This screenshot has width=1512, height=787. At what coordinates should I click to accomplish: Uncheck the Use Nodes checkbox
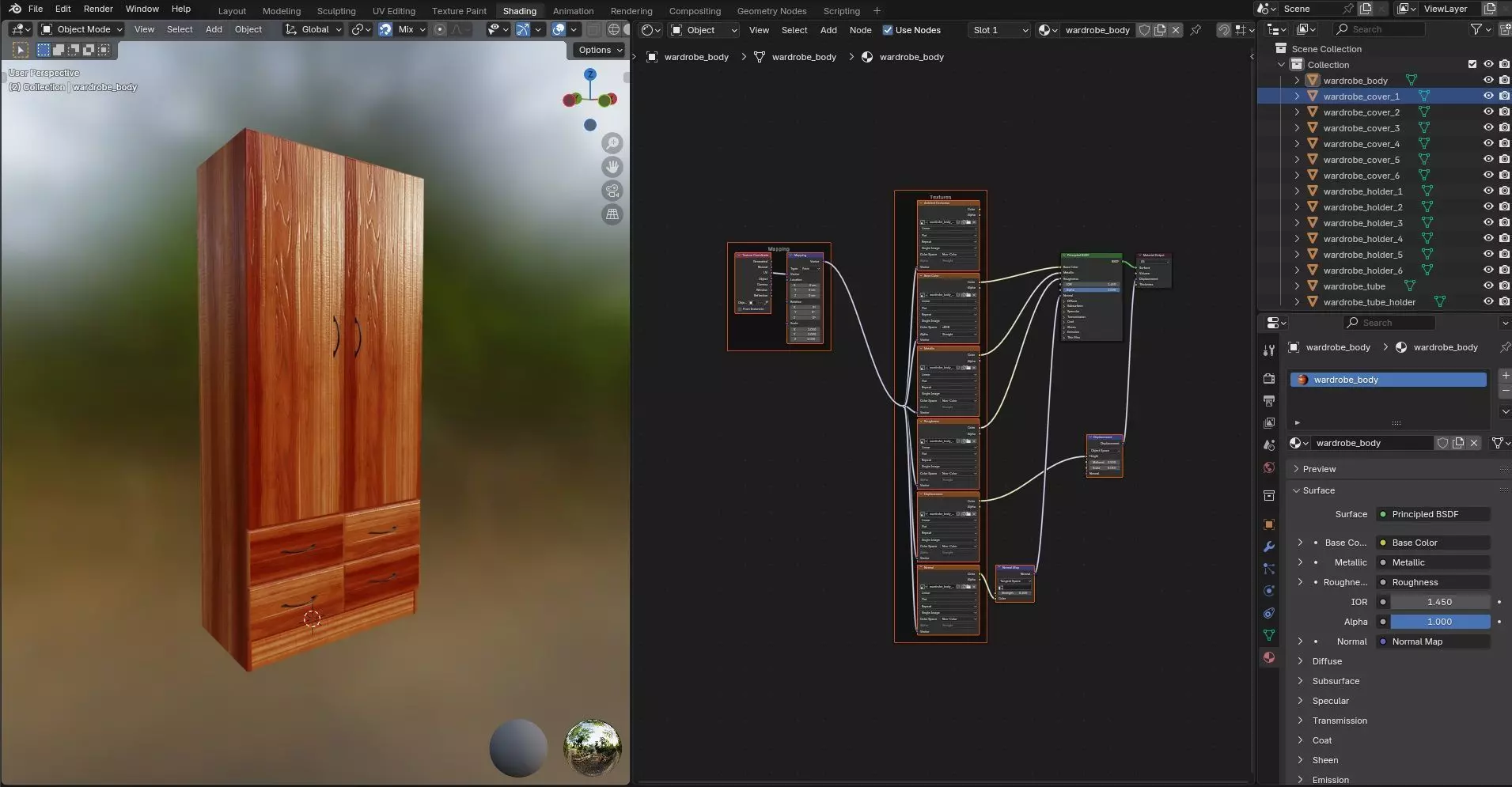(x=888, y=30)
